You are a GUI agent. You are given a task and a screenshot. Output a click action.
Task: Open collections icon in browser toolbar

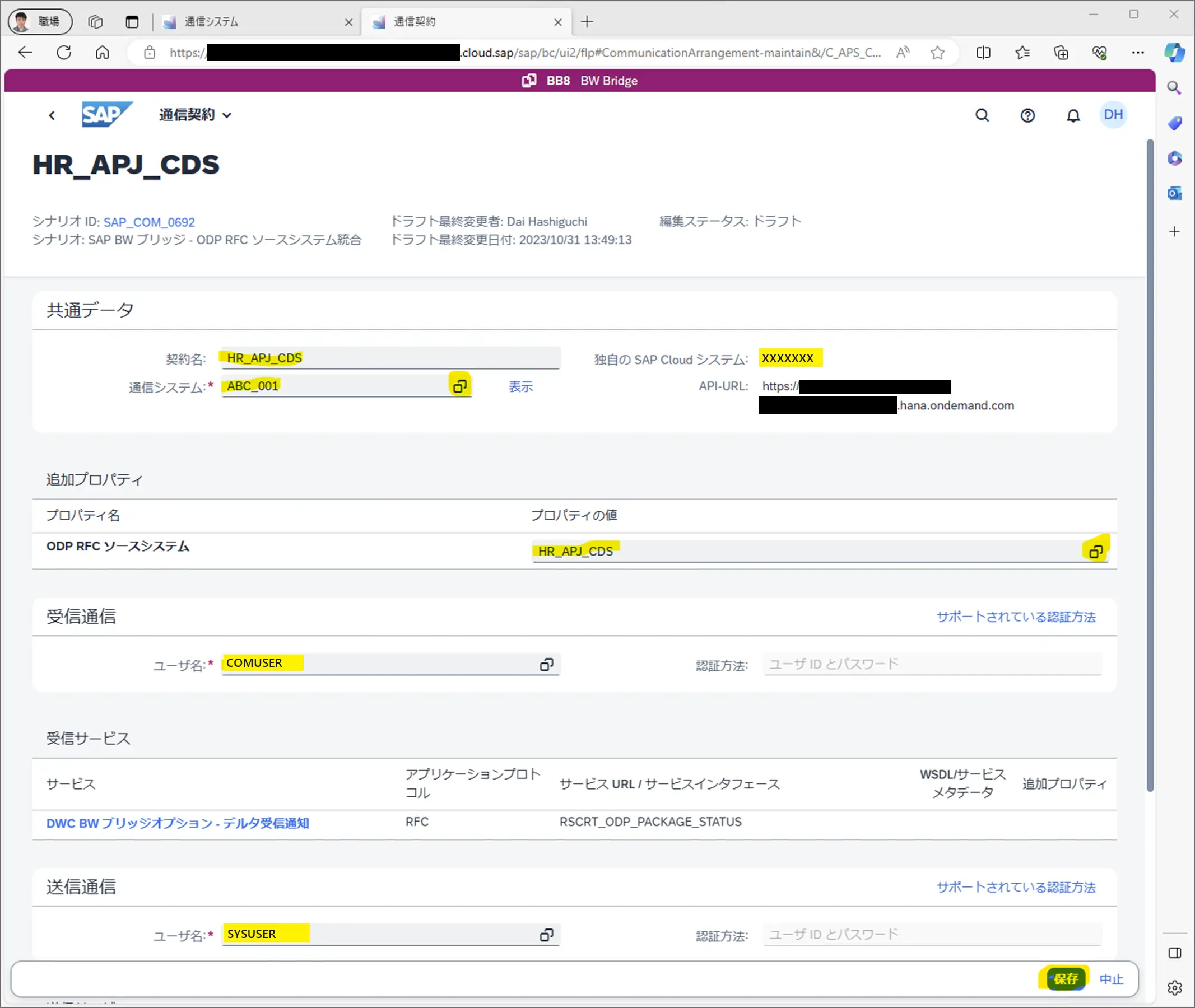[x=1061, y=53]
